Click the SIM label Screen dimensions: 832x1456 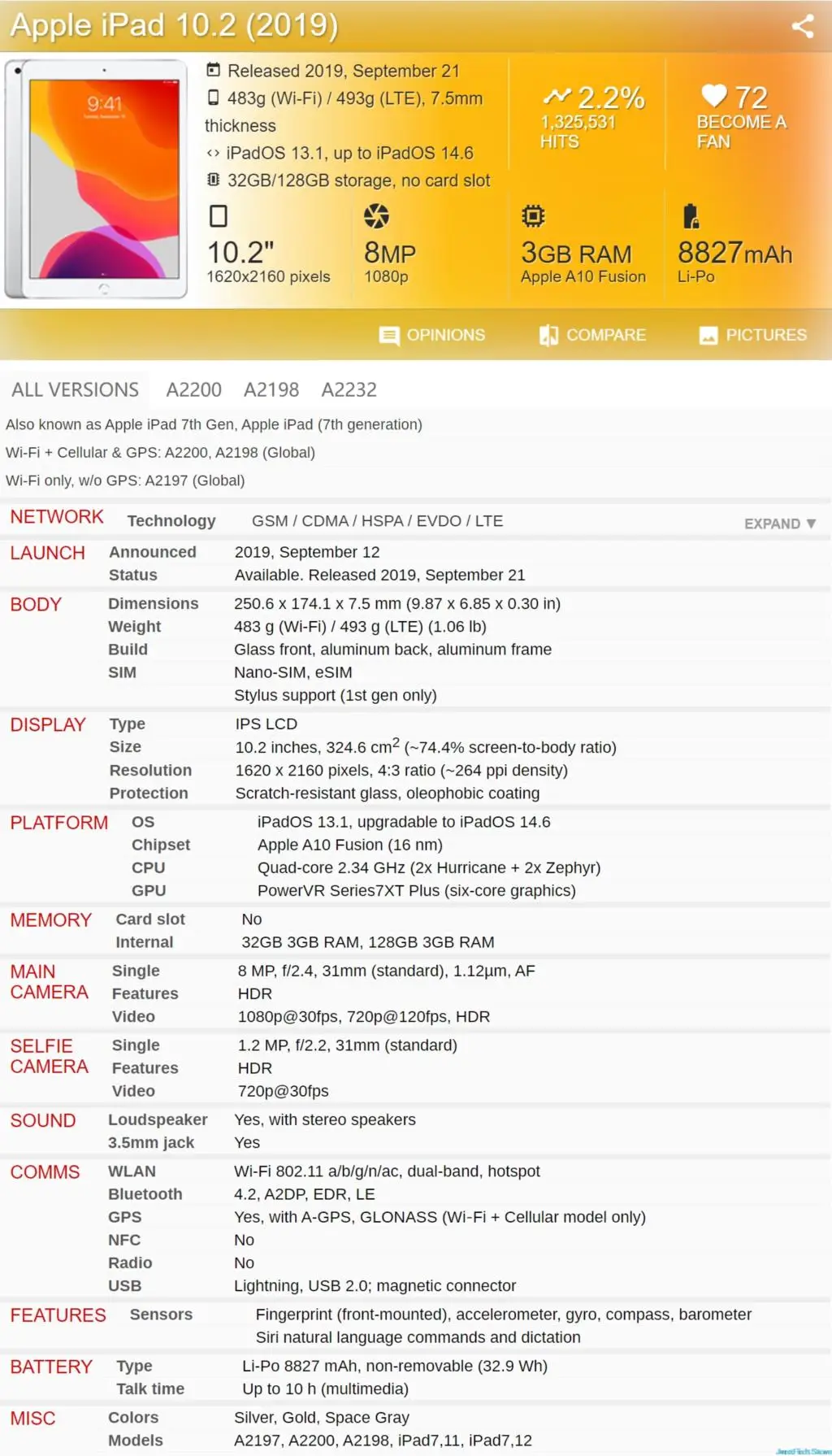tap(123, 672)
